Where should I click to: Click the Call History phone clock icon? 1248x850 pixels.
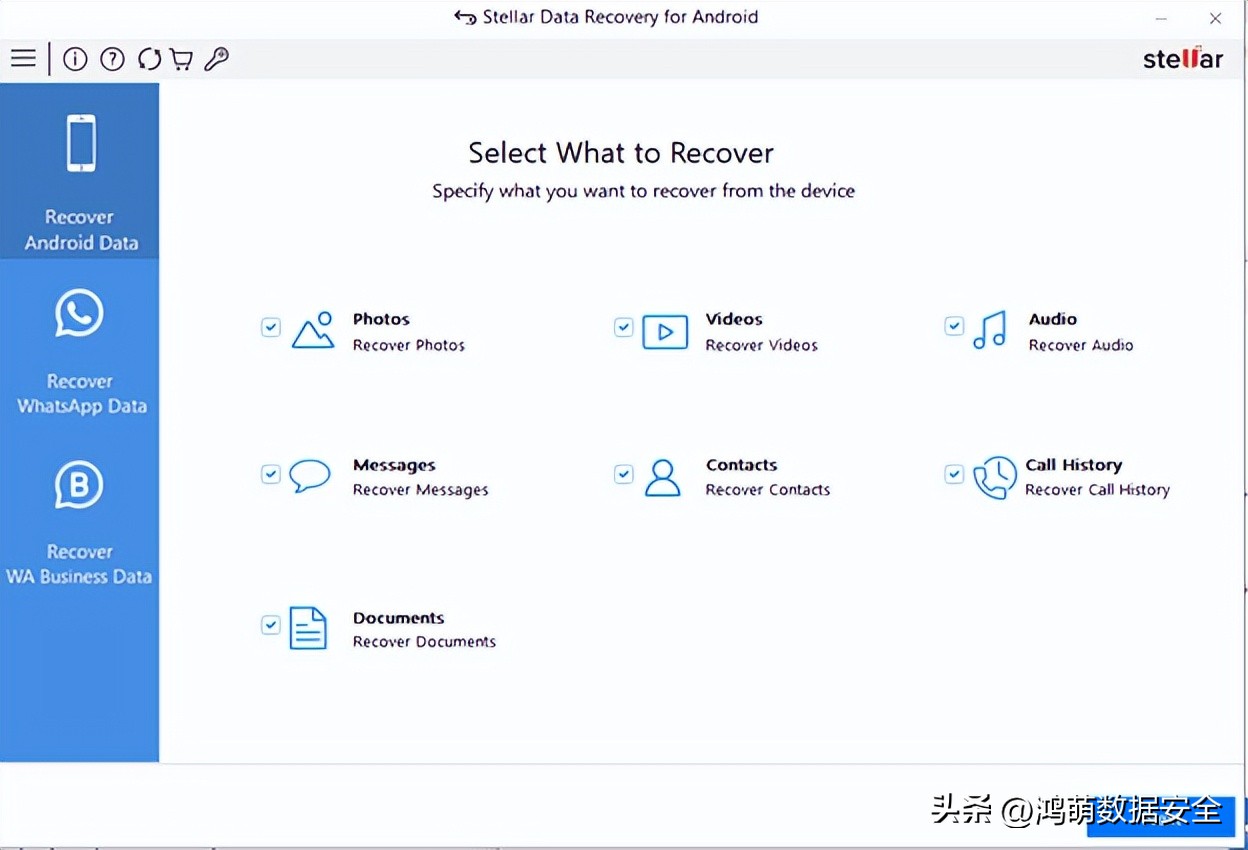click(994, 478)
